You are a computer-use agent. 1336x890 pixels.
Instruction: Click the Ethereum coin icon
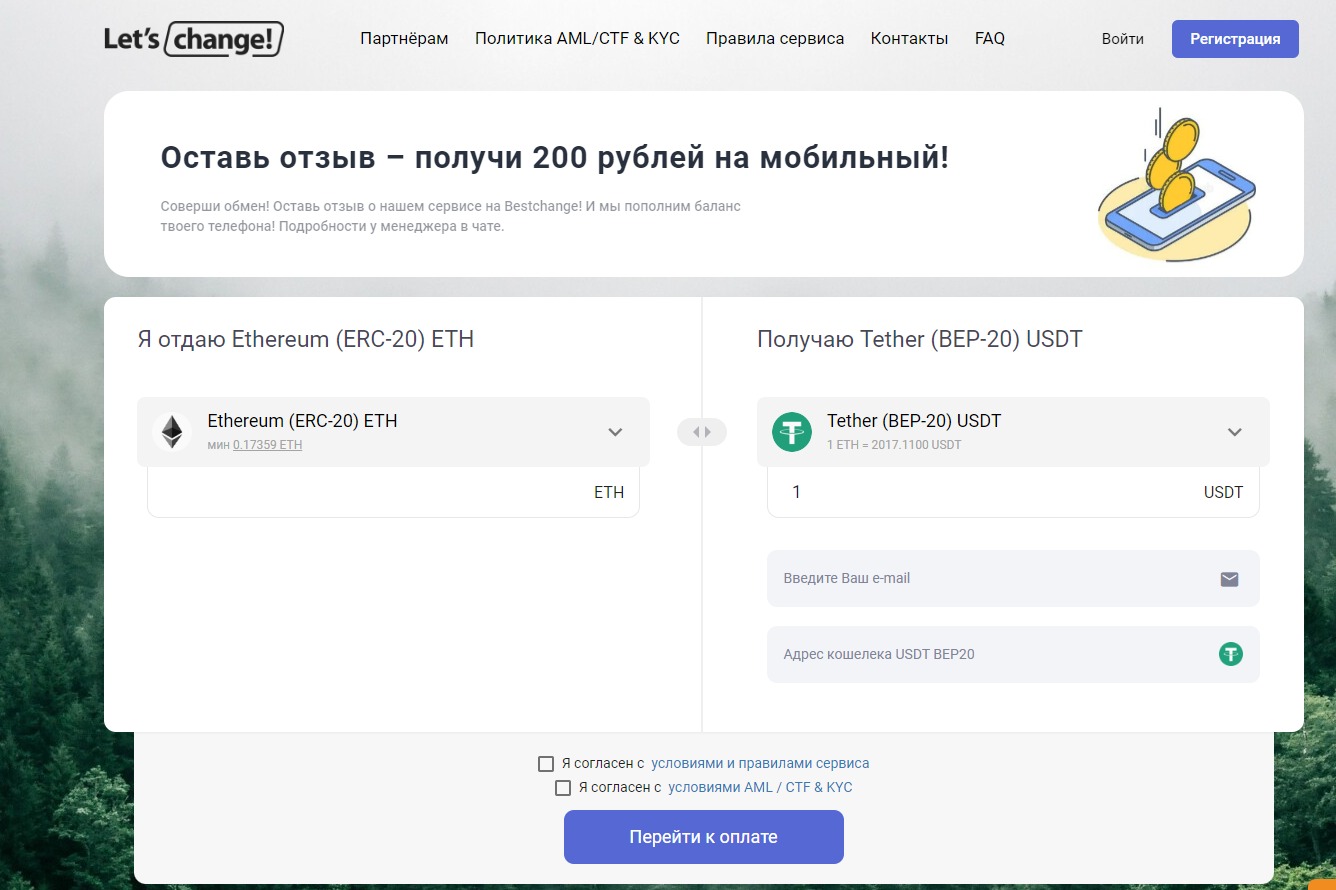[172, 432]
